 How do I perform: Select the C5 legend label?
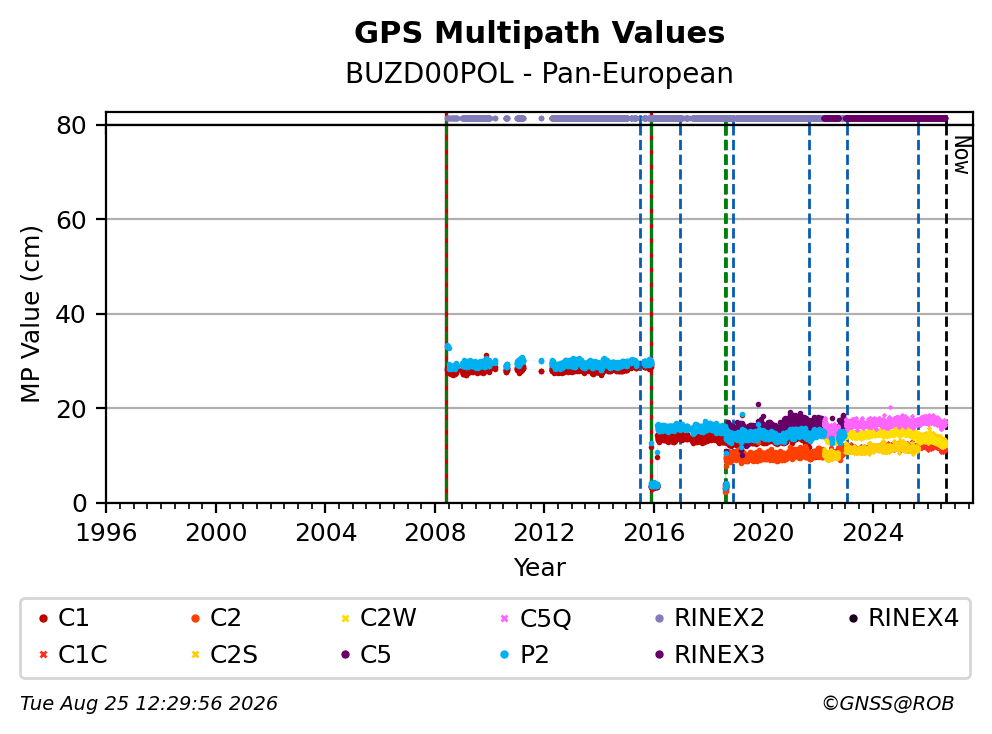(375, 655)
